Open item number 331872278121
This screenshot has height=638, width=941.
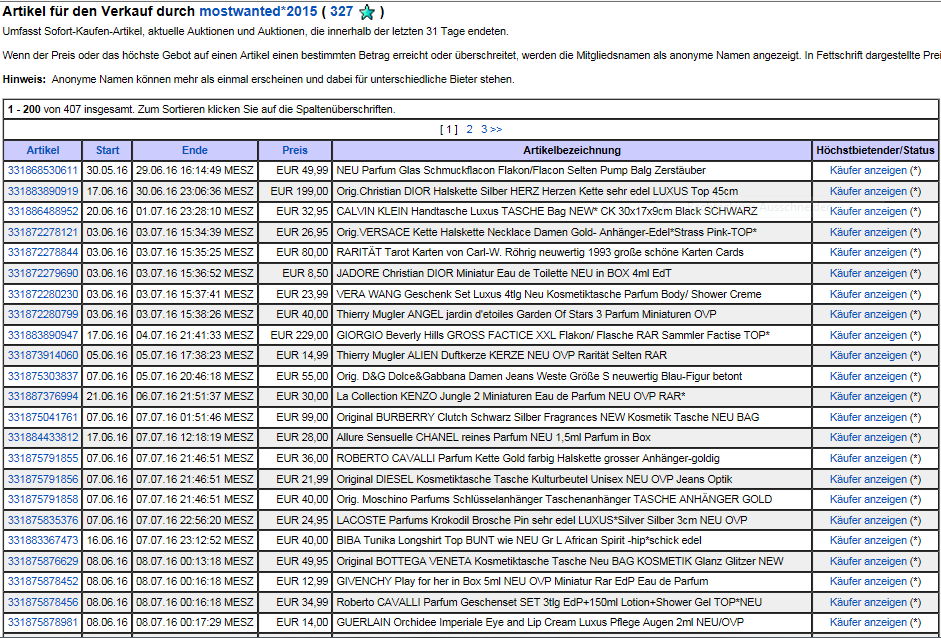(43, 232)
